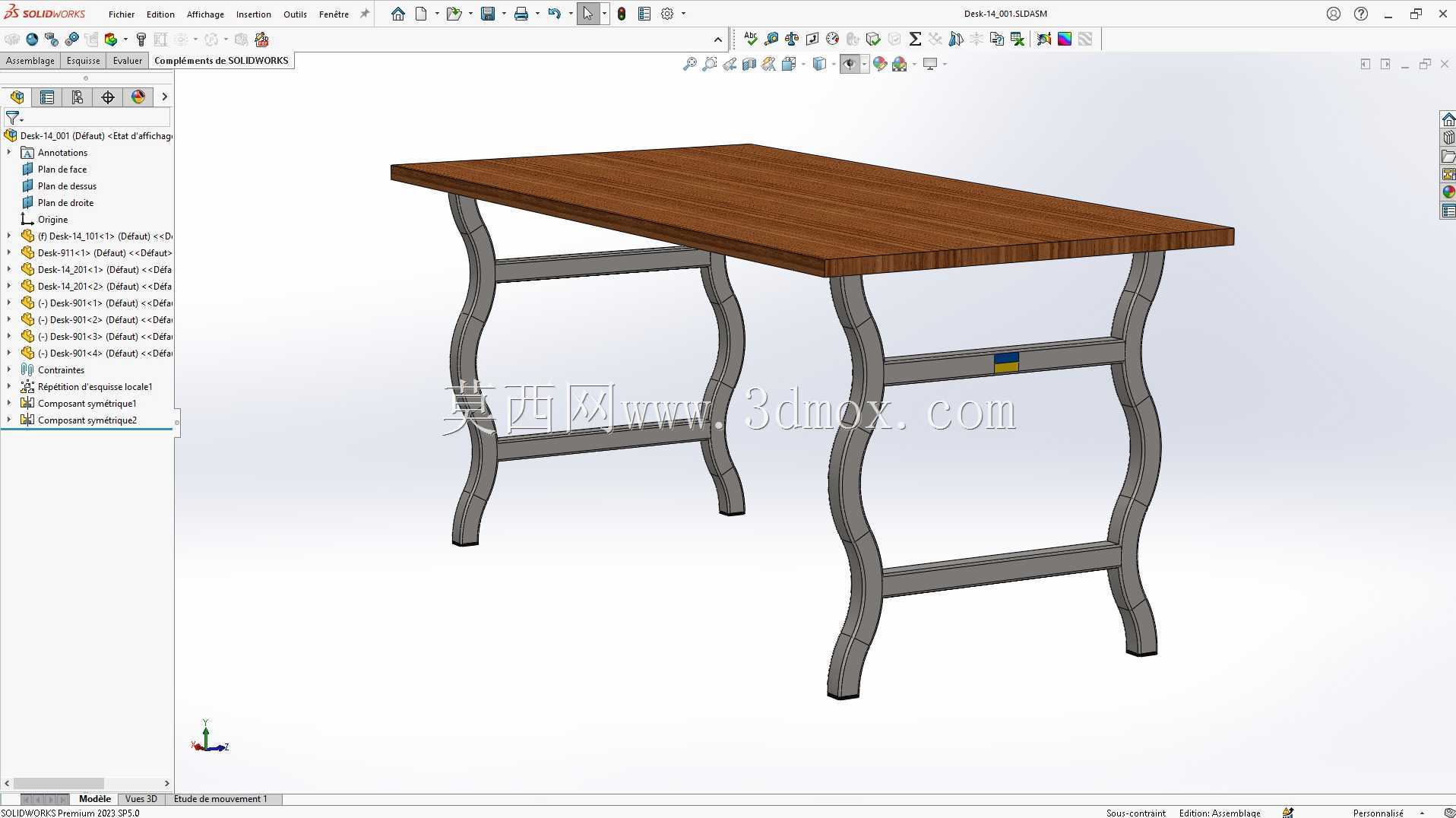This screenshot has width=1456, height=818.
Task: Select the Section View tool
Action: click(x=749, y=64)
